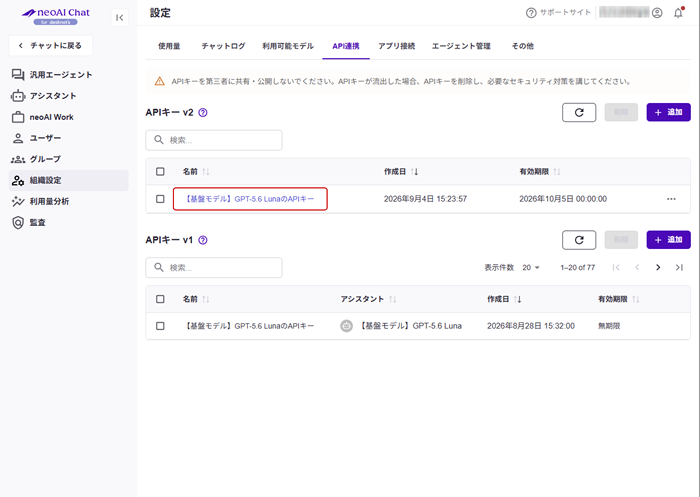Click 追加 button in APIキー v1 section
This screenshot has width=700, height=497.
(668, 240)
